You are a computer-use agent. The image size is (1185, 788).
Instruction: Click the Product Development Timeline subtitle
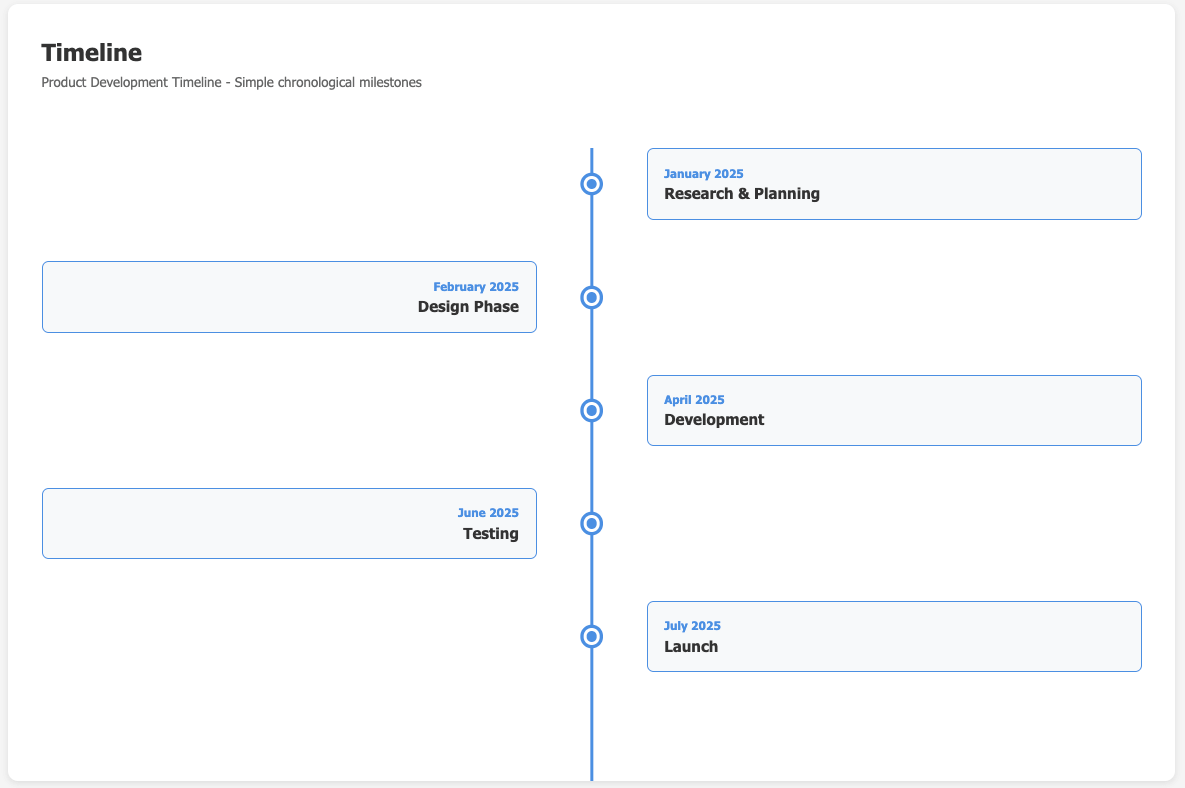230,82
